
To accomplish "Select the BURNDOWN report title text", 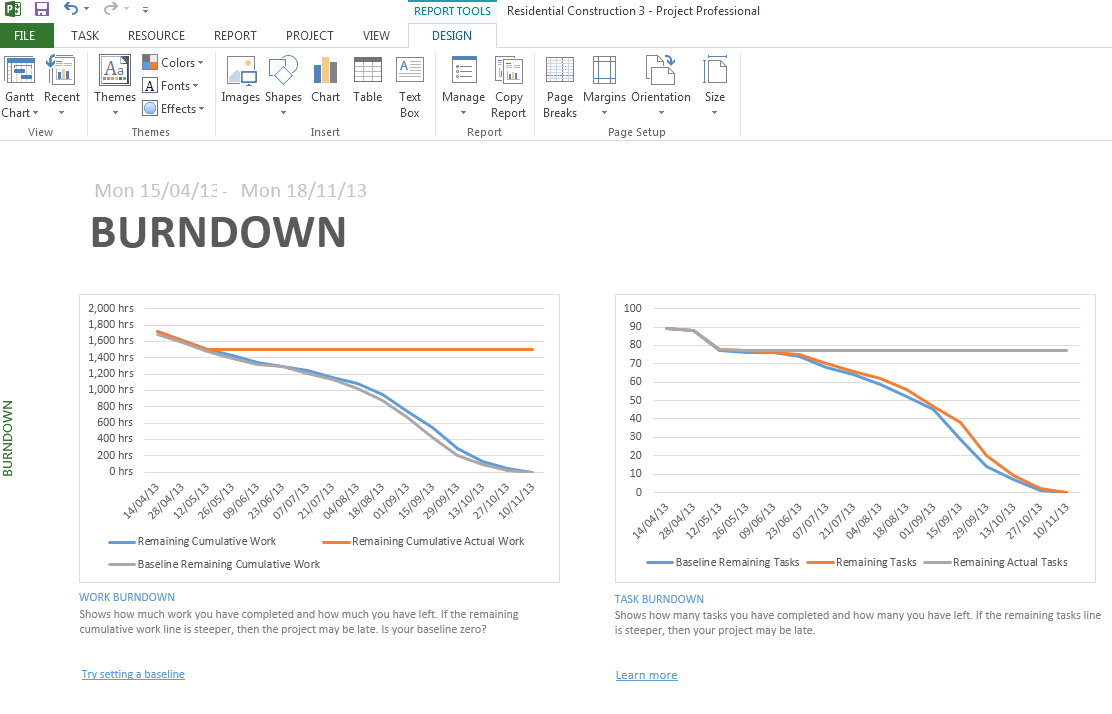I will (218, 232).
